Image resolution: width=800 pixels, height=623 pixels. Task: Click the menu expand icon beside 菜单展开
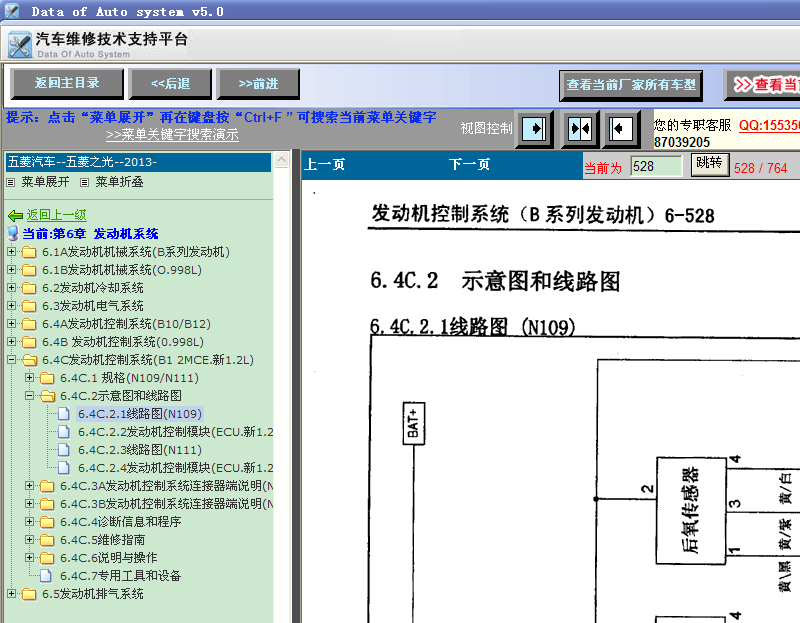pyautogui.click(x=11, y=182)
